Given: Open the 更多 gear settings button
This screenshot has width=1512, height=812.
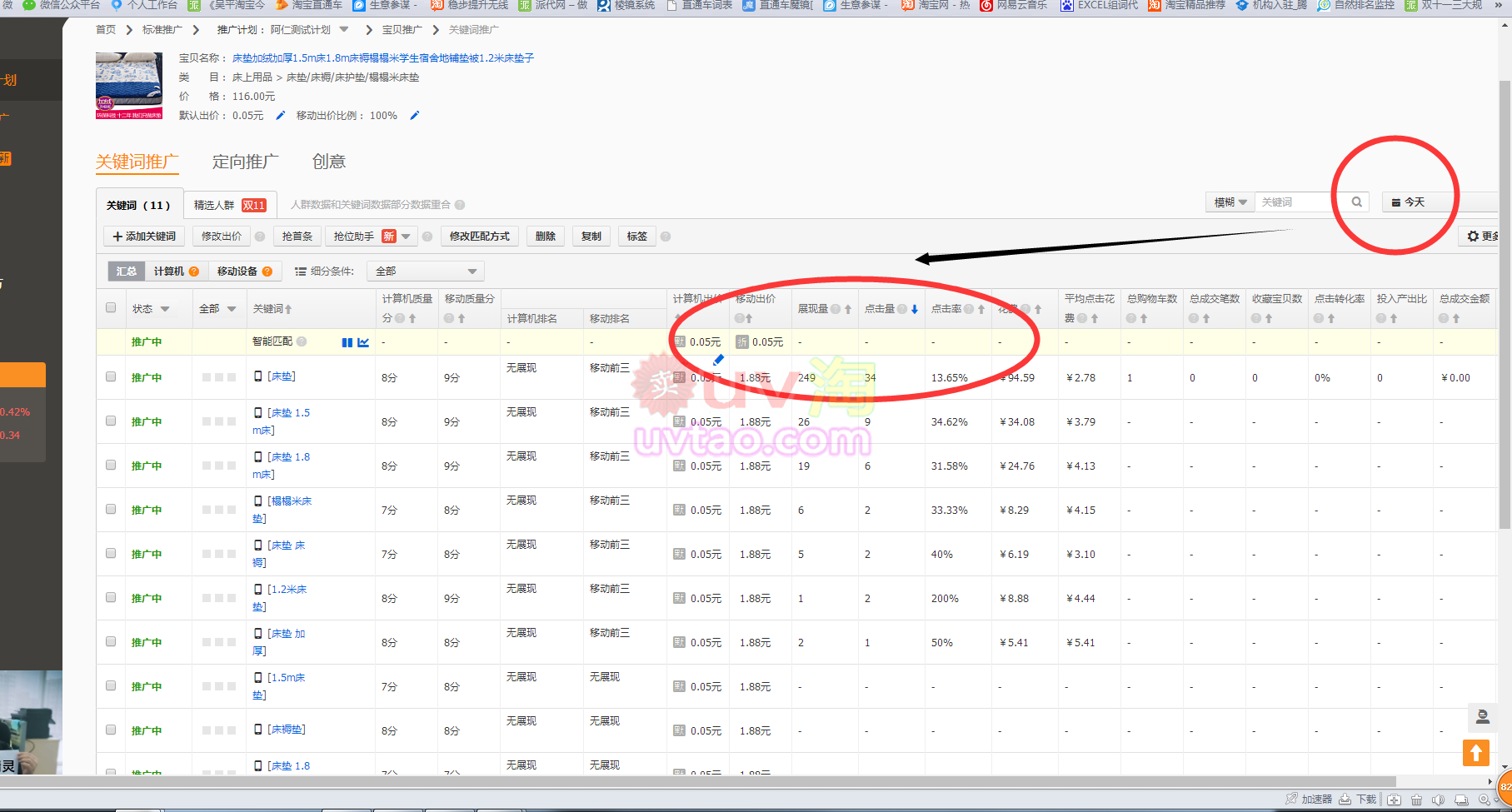Looking at the screenshot, I should click(x=1481, y=237).
